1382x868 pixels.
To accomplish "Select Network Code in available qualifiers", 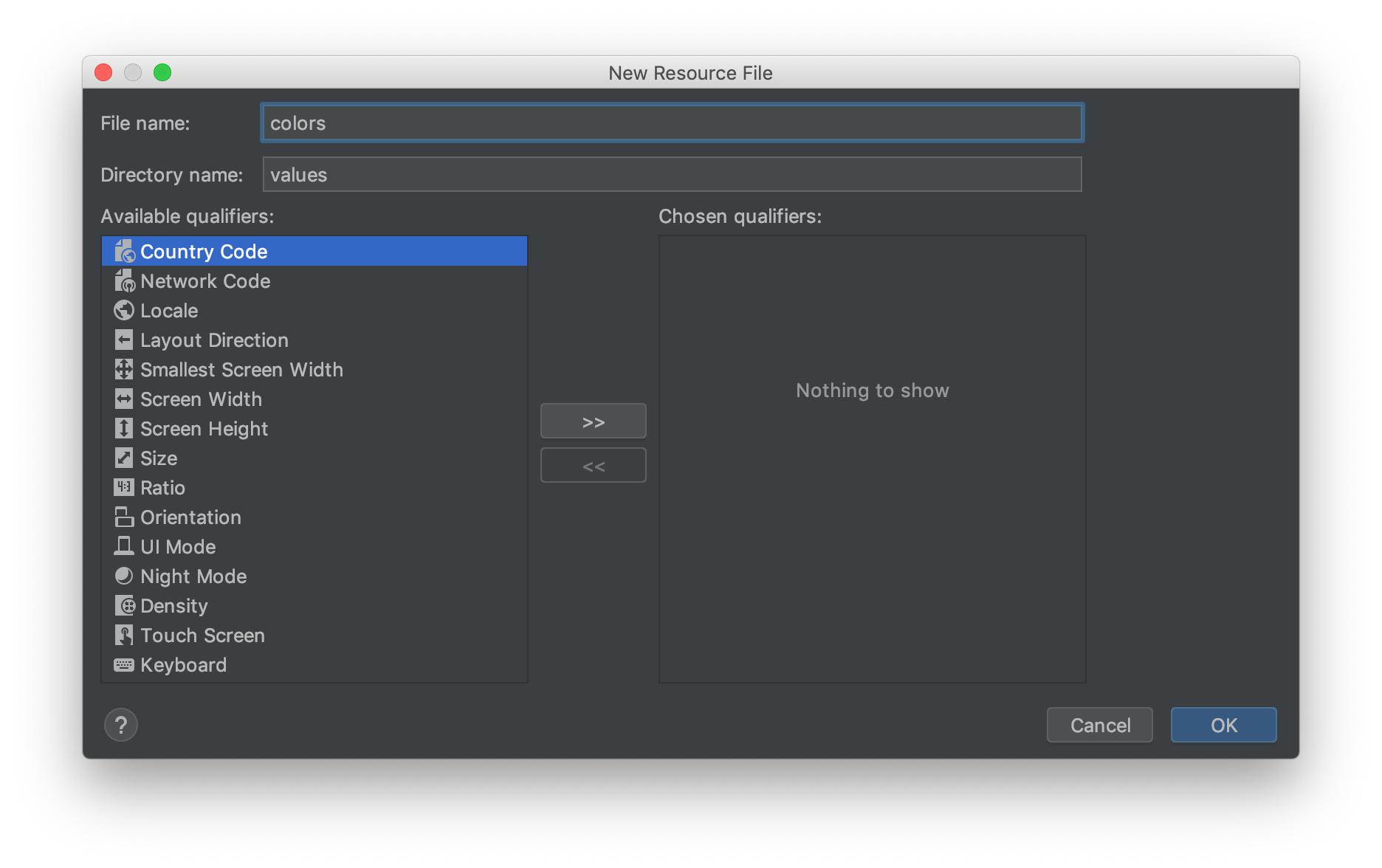I will click(x=314, y=280).
